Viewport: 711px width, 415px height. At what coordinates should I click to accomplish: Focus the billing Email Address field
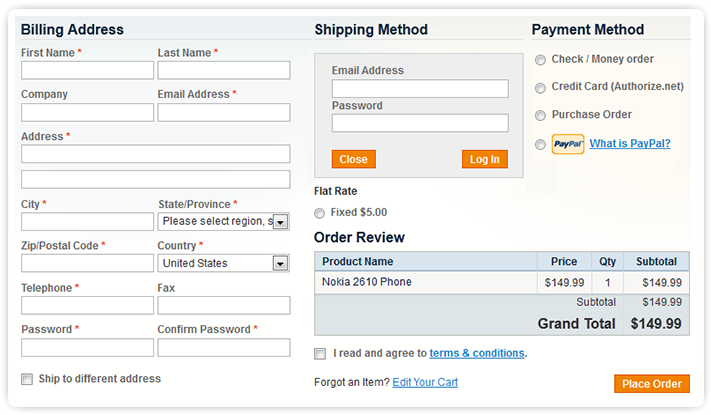click(223, 113)
